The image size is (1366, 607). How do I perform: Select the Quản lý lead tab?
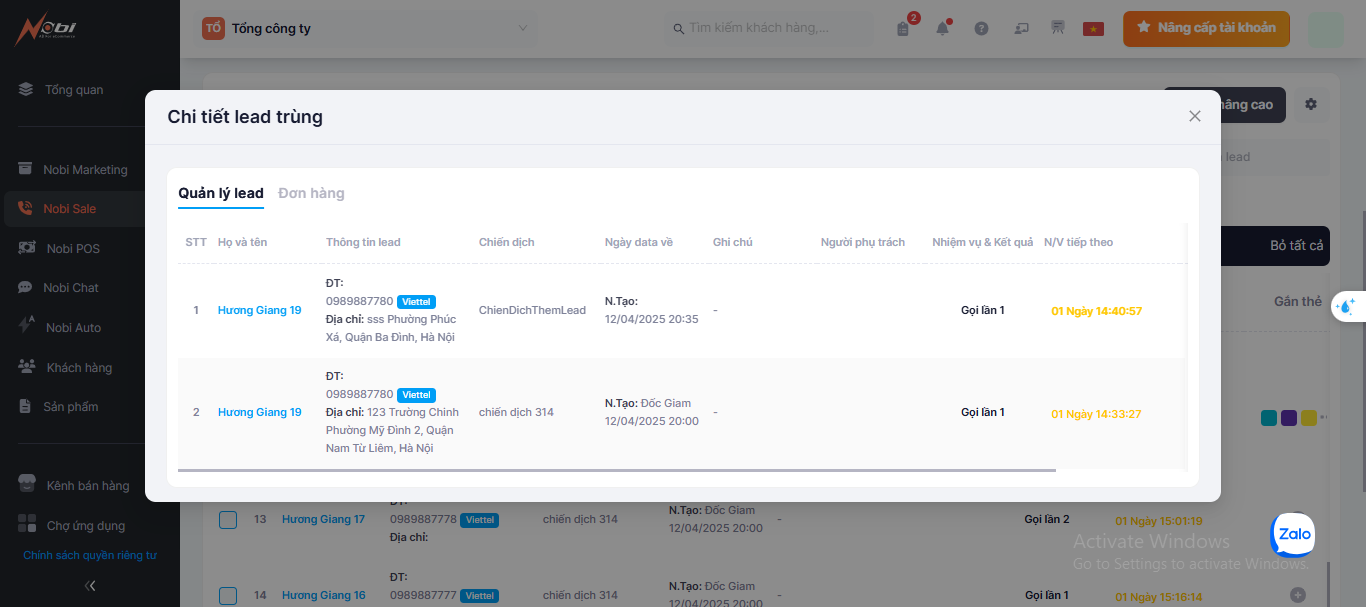221,193
